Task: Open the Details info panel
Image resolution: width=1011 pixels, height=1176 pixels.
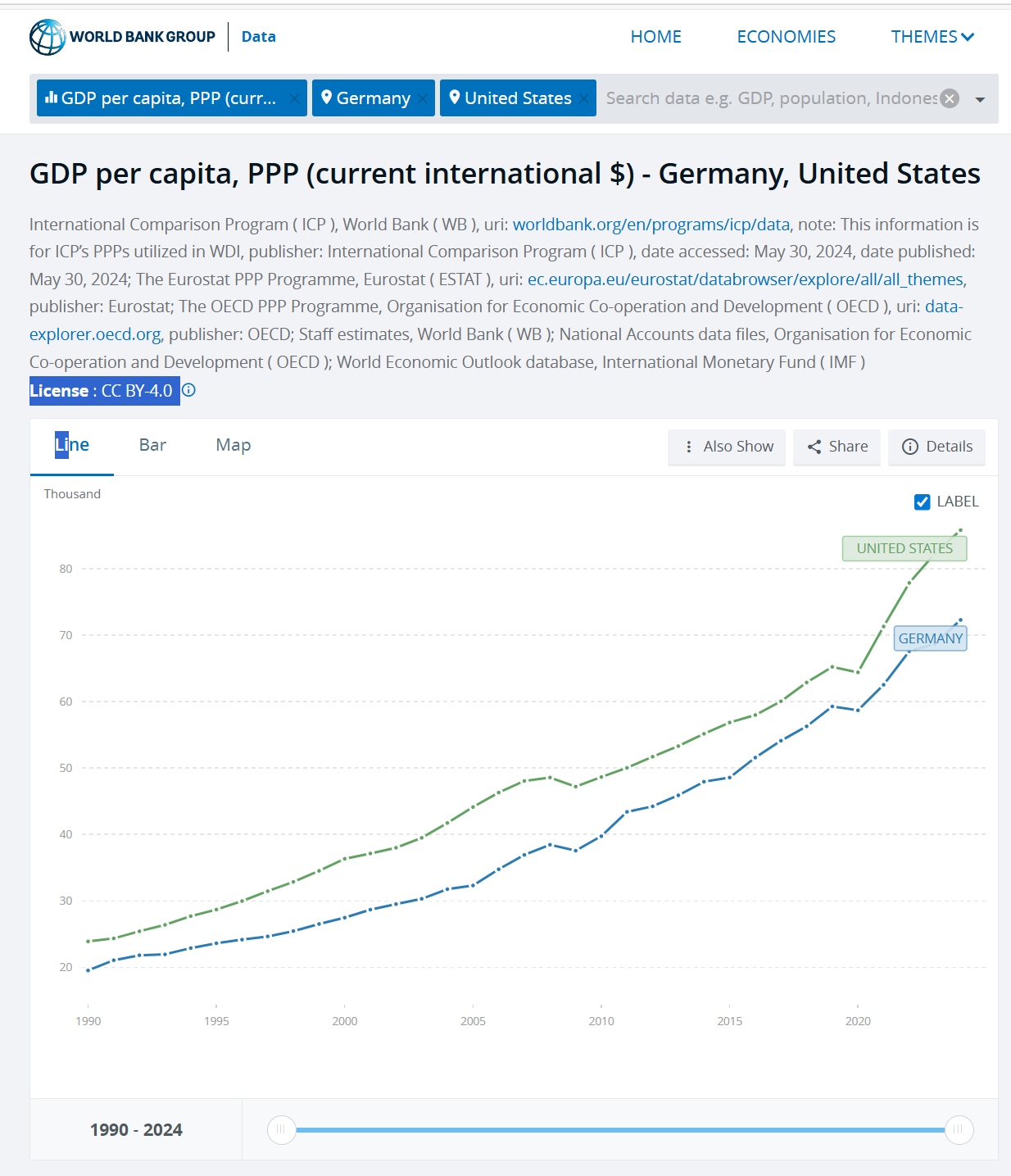Action: coord(936,447)
